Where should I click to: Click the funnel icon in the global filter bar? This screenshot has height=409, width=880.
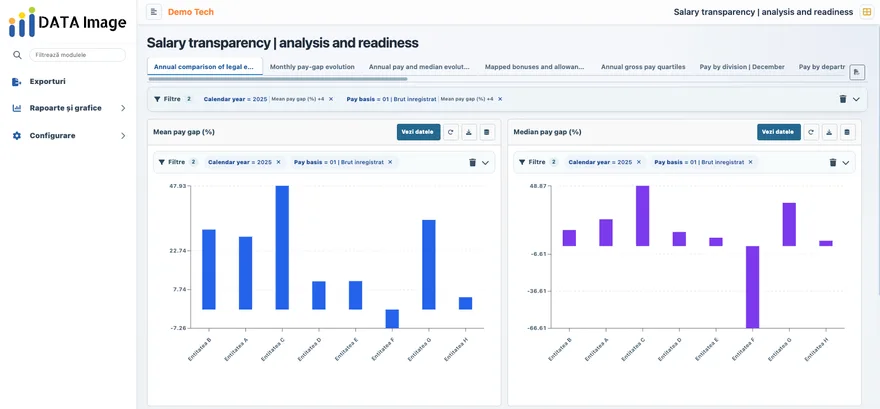(x=157, y=99)
